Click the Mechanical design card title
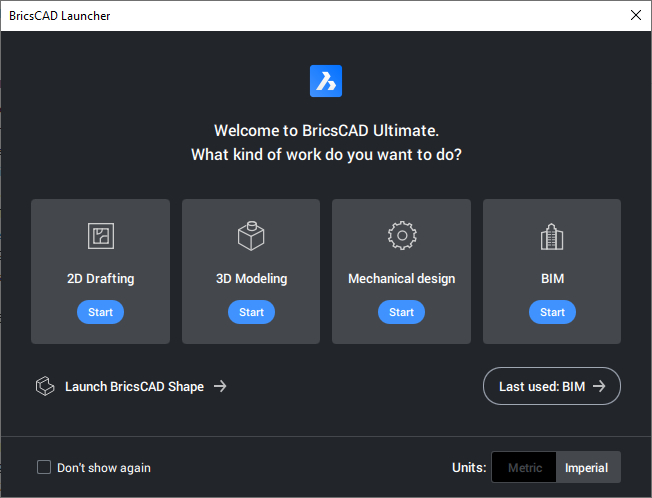This screenshot has width=652, height=498. pyautogui.click(x=401, y=279)
